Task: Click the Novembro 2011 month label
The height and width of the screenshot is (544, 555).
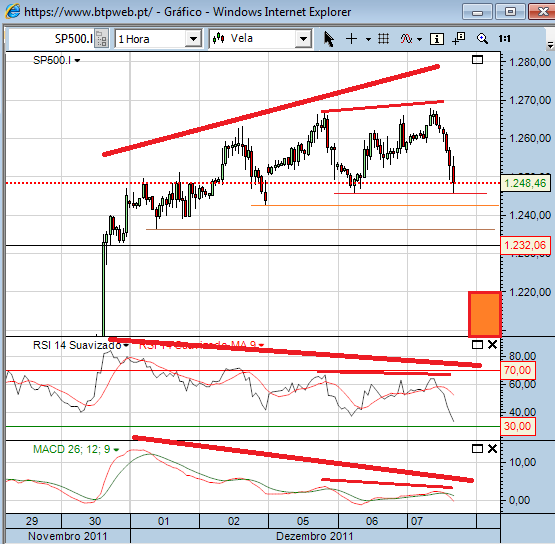Action: pyautogui.click(x=67, y=536)
